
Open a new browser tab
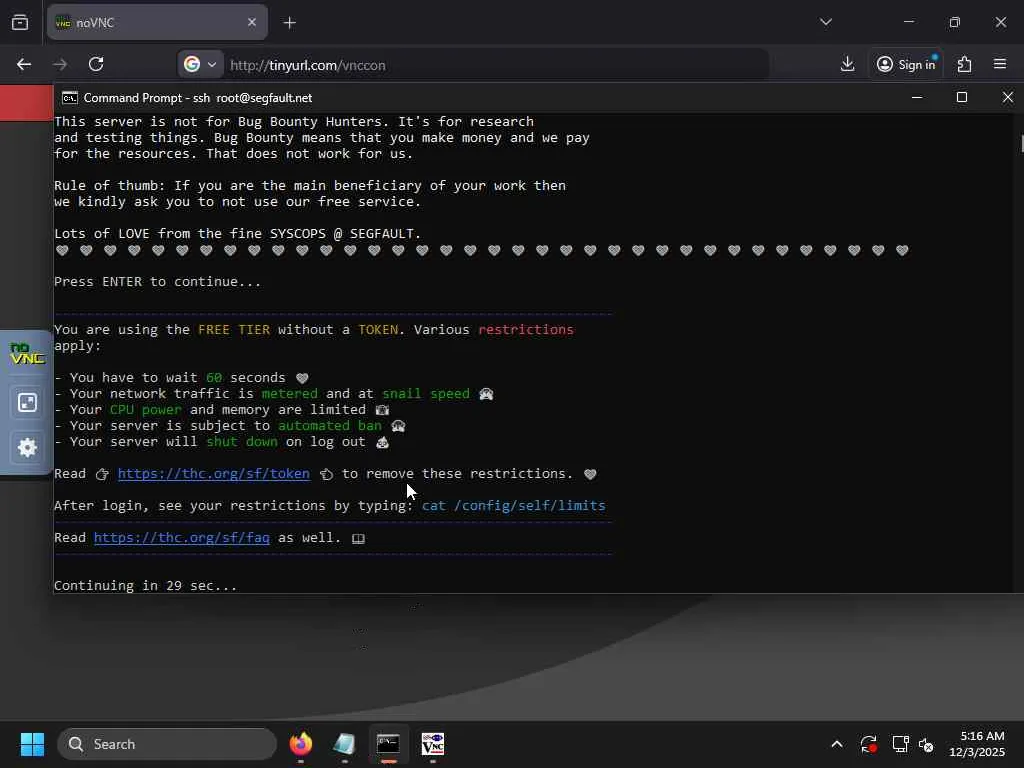pyautogui.click(x=290, y=22)
